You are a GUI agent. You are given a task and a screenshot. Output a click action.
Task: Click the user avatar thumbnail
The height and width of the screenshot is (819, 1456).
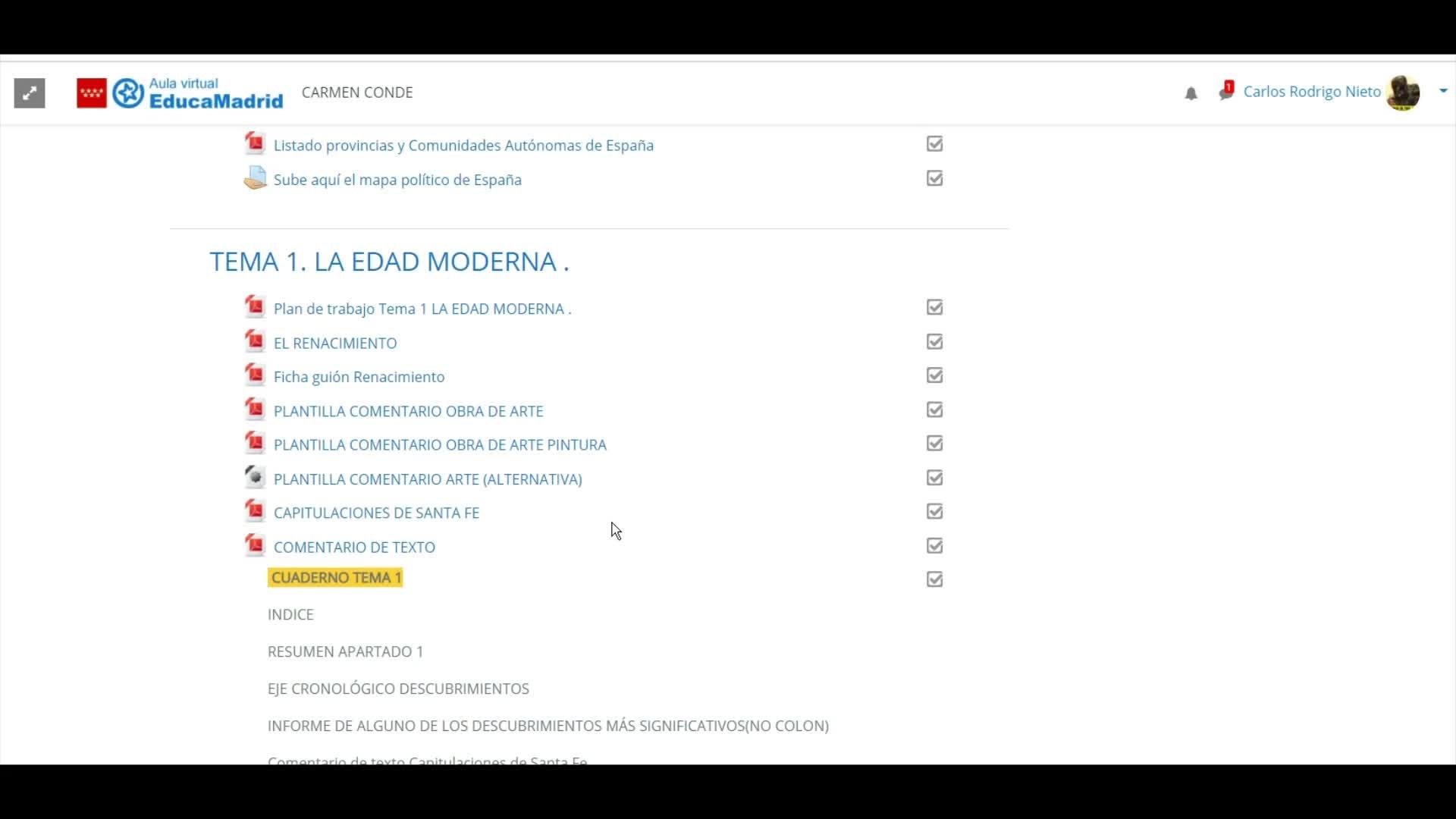coord(1402,93)
